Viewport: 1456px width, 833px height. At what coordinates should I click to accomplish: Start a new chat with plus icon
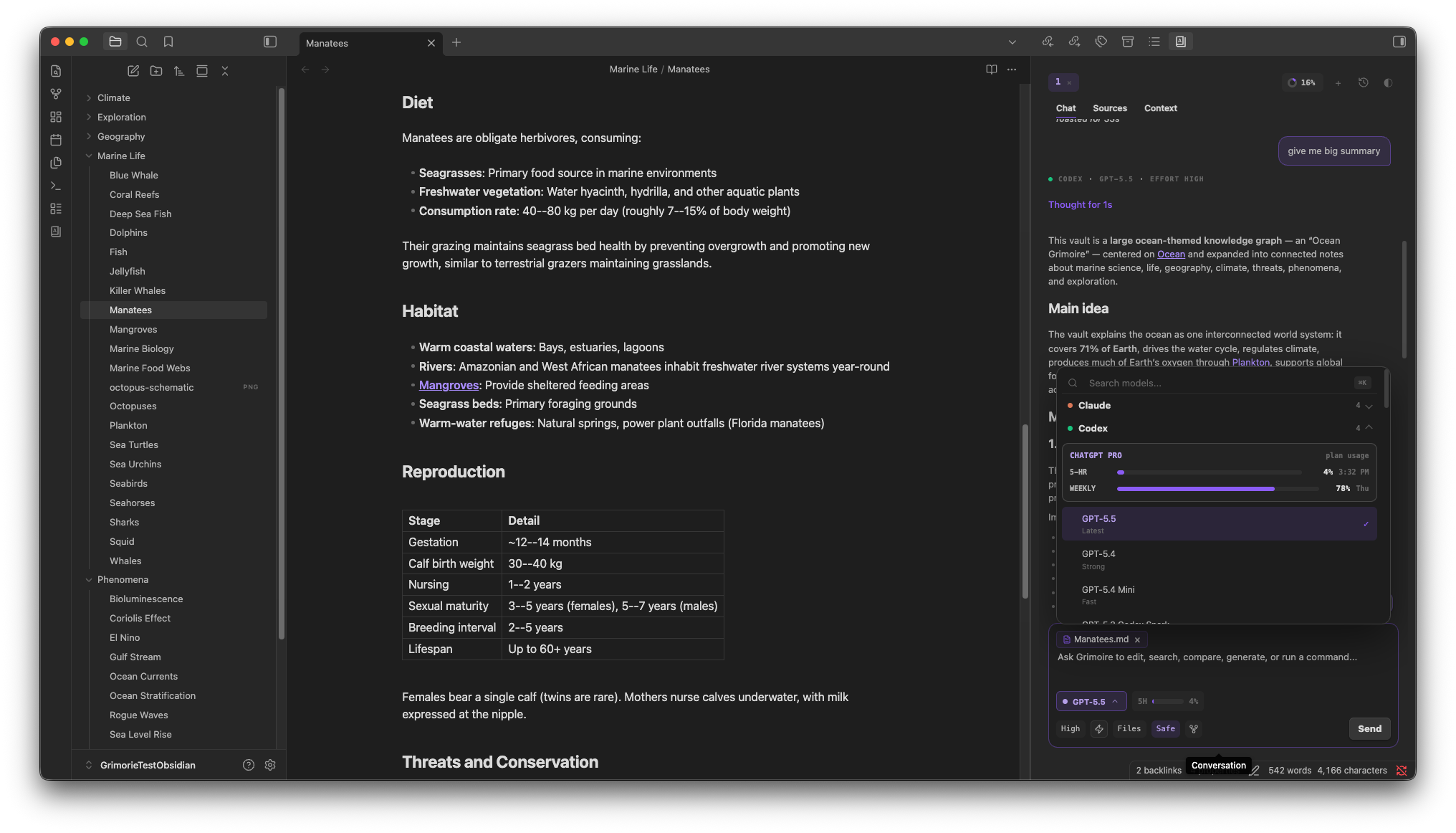(1338, 83)
